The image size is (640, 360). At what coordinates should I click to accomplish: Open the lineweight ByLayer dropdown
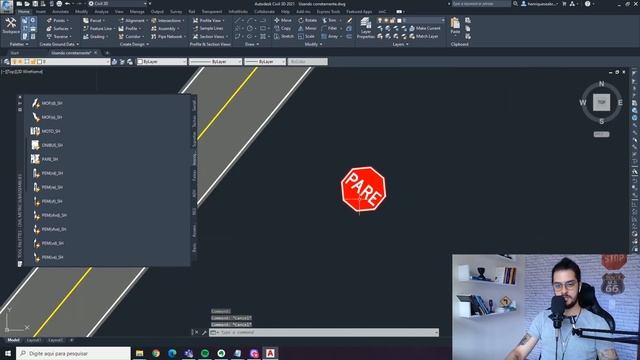pyautogui.click(x=265, y=62)
